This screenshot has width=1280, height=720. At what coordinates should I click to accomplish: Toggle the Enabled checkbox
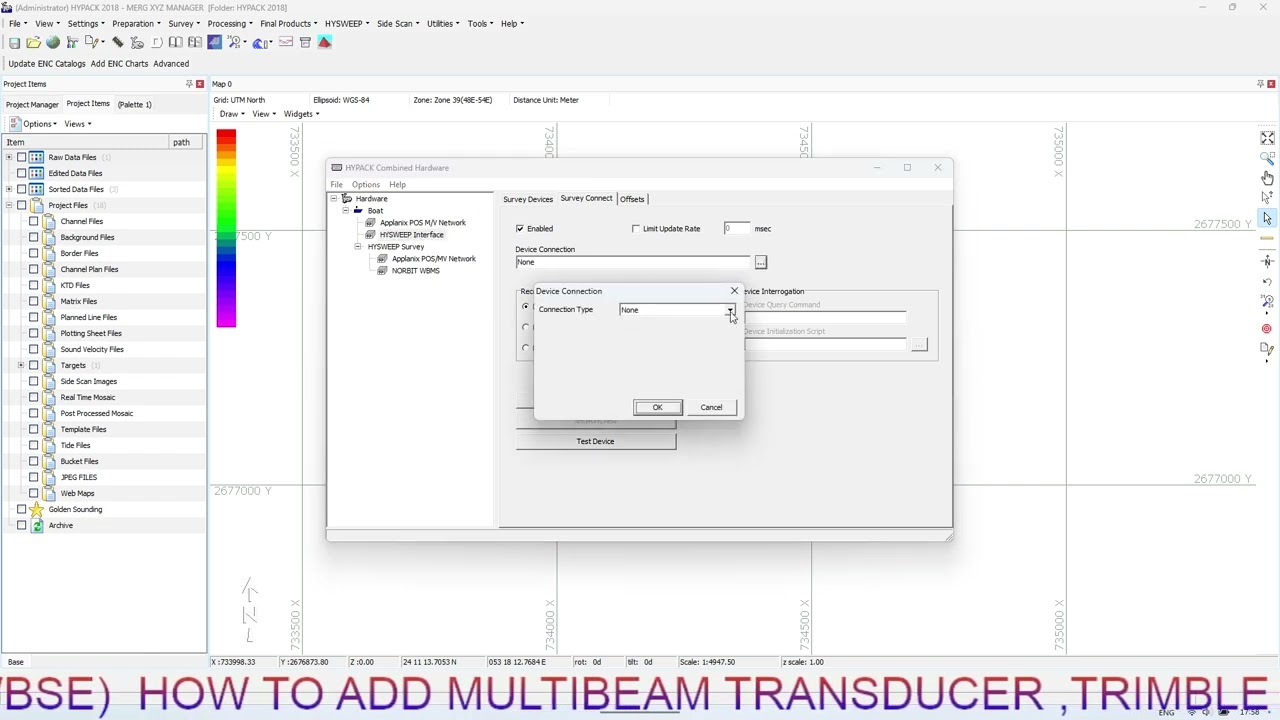click(x=520, y=229)
